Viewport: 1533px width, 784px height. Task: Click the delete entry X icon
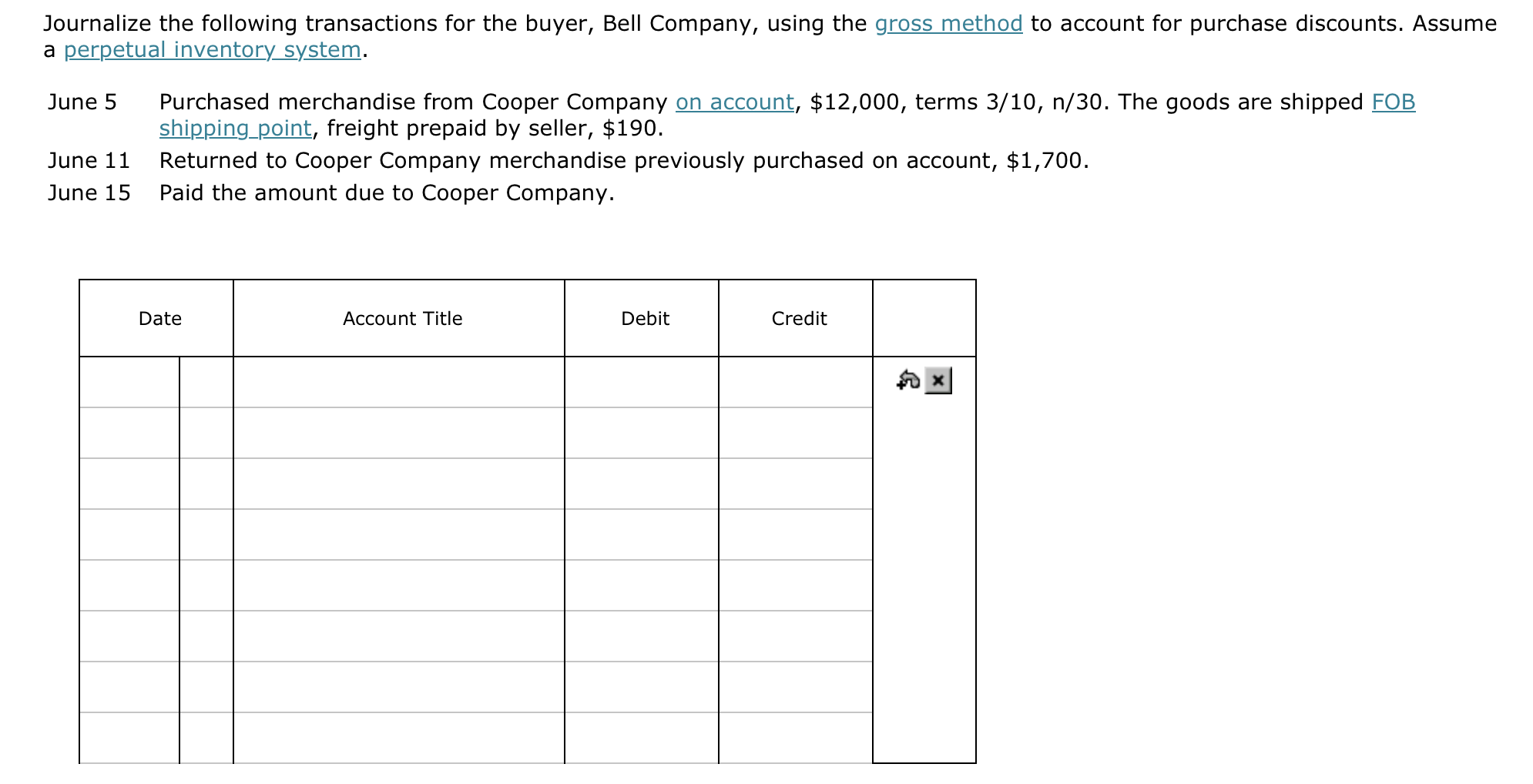[x=938, y=380]
